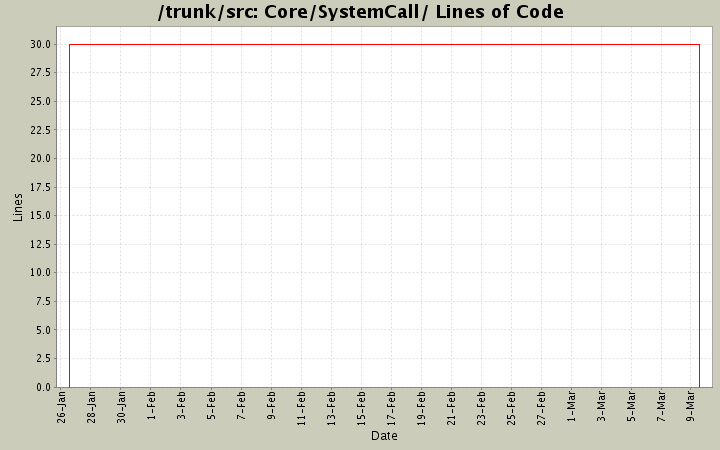Select the 1-Mar date tick label
Image resolution: width=720 pixels, height=450 pixels.
point(572,408)
